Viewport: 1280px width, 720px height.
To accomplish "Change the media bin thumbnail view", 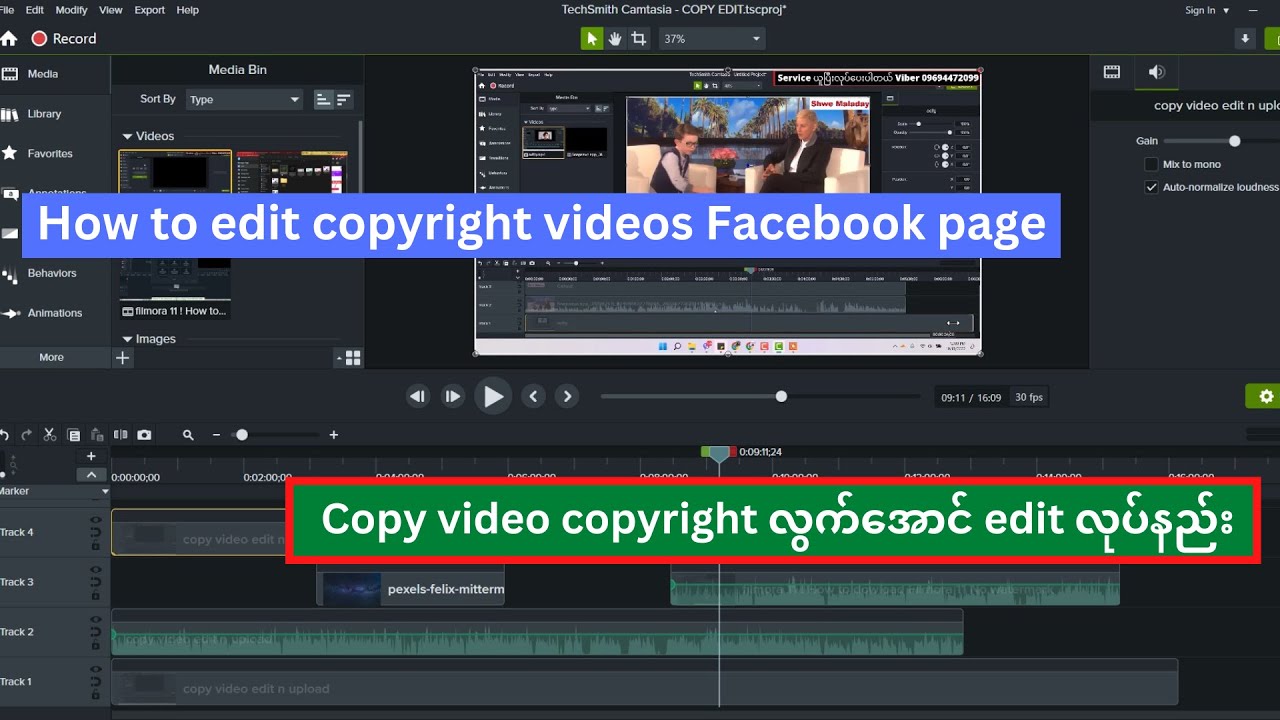I will 349,357.
